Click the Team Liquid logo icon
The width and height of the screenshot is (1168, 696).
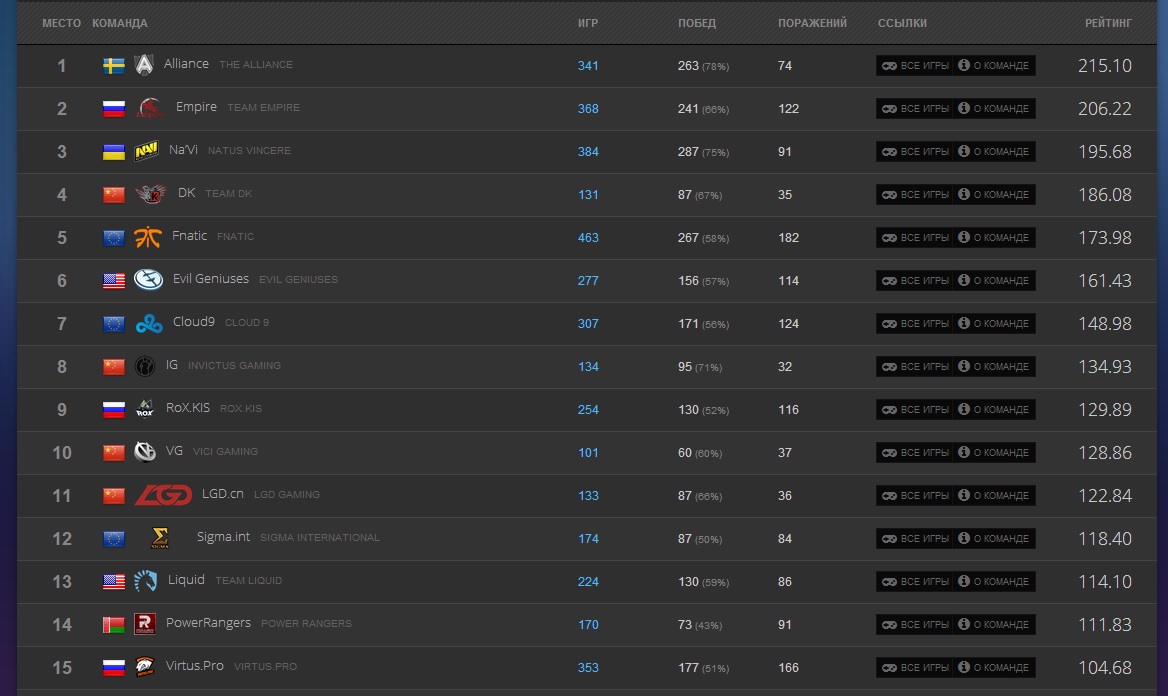coord(146,581)
